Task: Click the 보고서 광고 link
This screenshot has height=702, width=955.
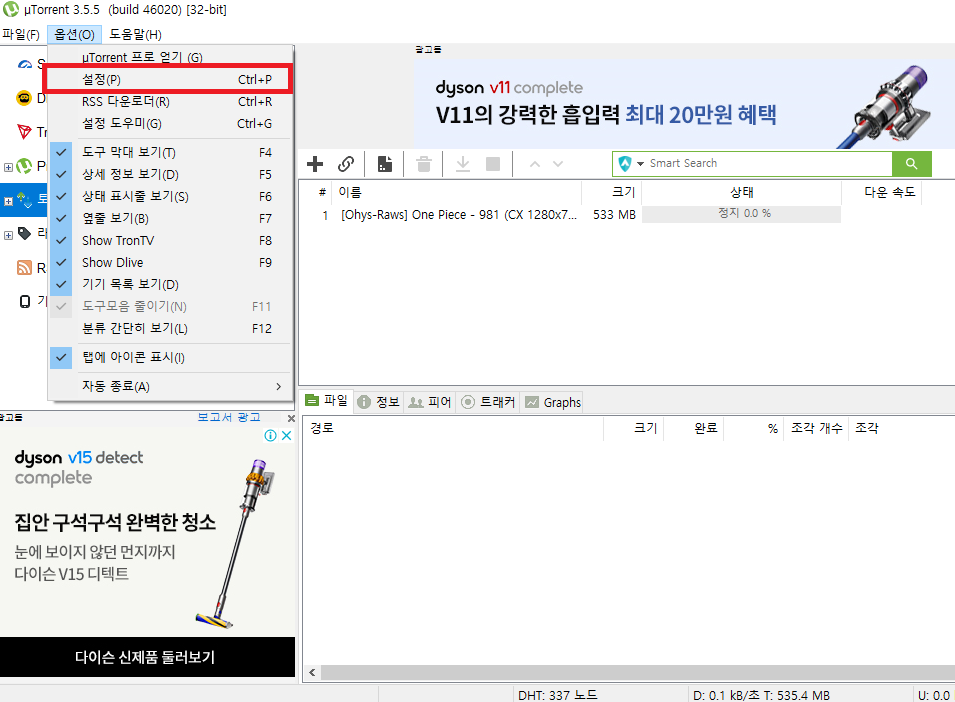Action: (228, 418)
